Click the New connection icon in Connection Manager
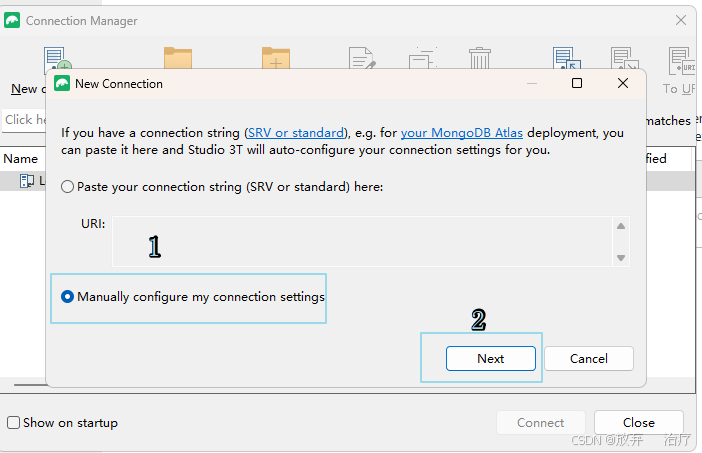The height and width of the screenshot is (453, 702). point(57,58)
